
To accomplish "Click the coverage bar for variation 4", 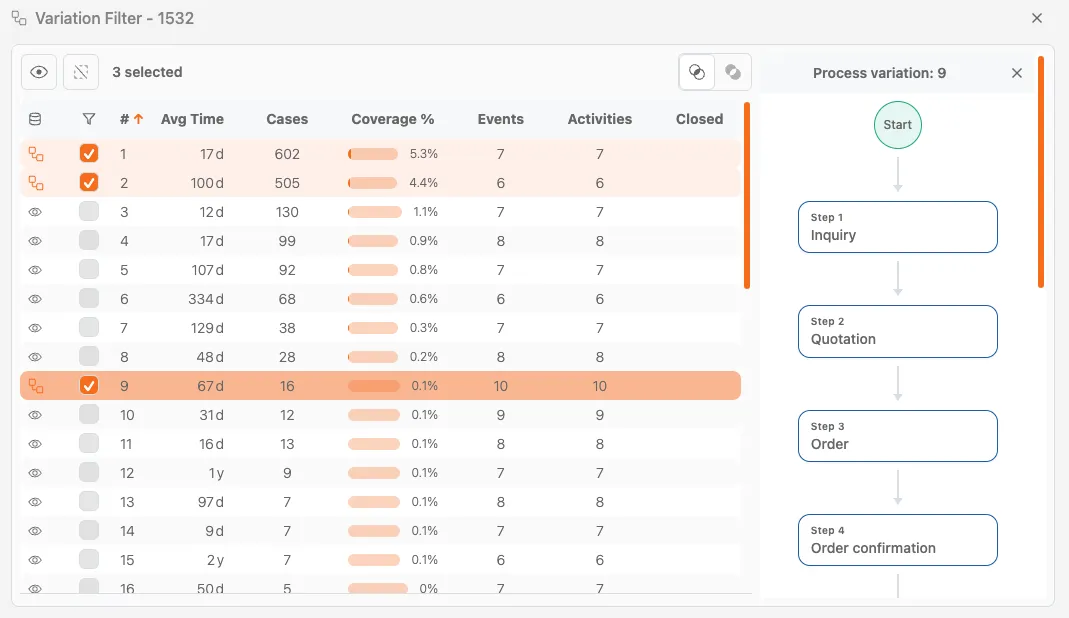I will tap(373, 241).
